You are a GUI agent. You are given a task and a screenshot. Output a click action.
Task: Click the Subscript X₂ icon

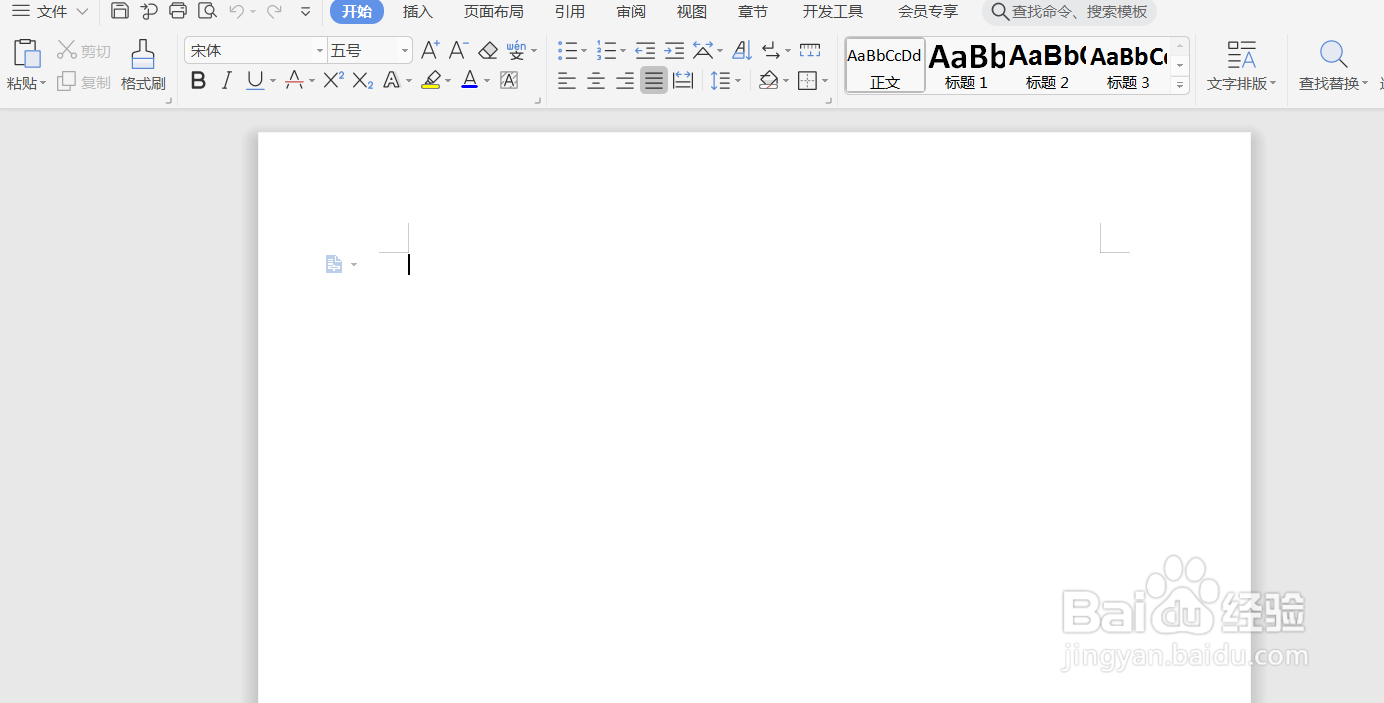click(363, 81)
